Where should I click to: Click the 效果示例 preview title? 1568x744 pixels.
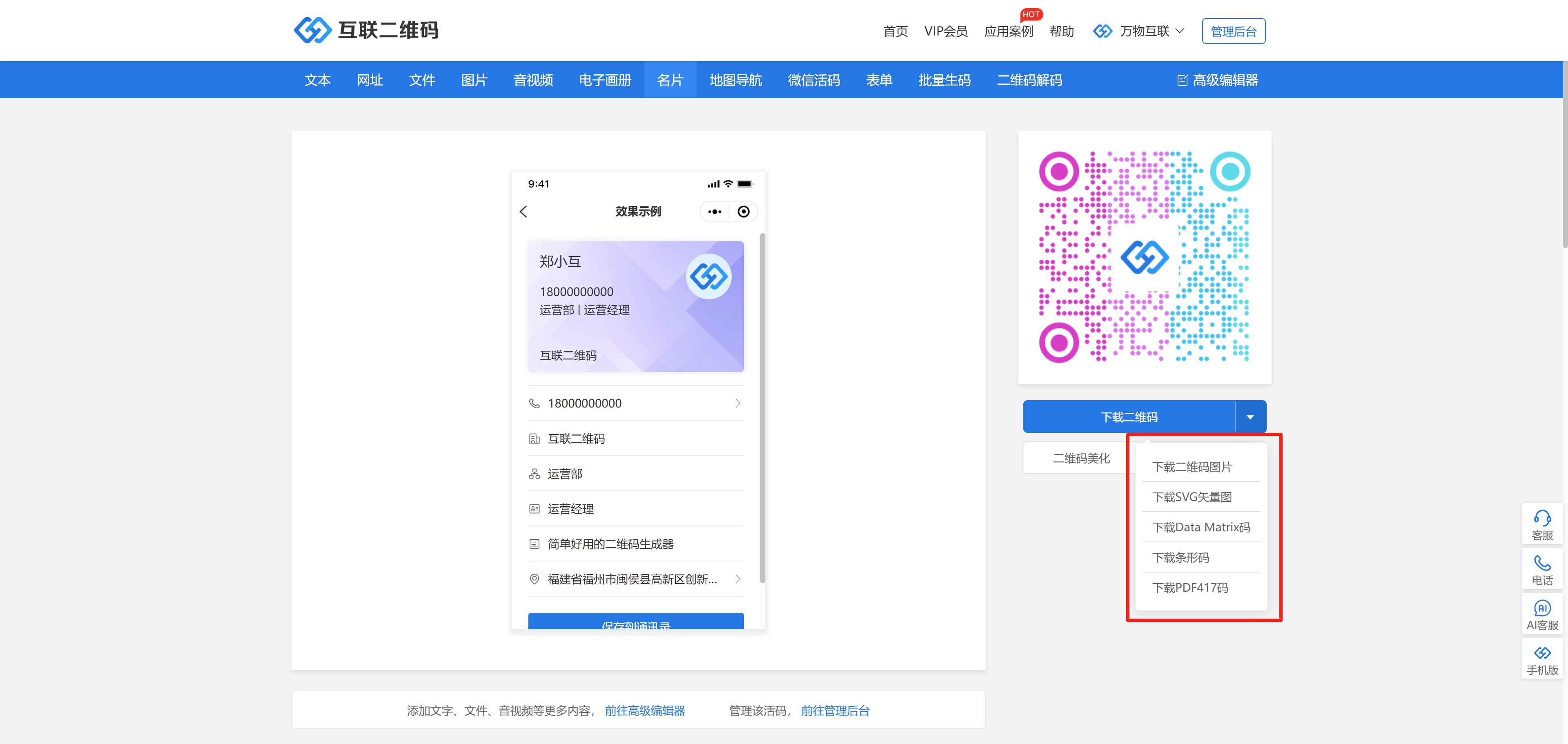(x=637, y=211)
